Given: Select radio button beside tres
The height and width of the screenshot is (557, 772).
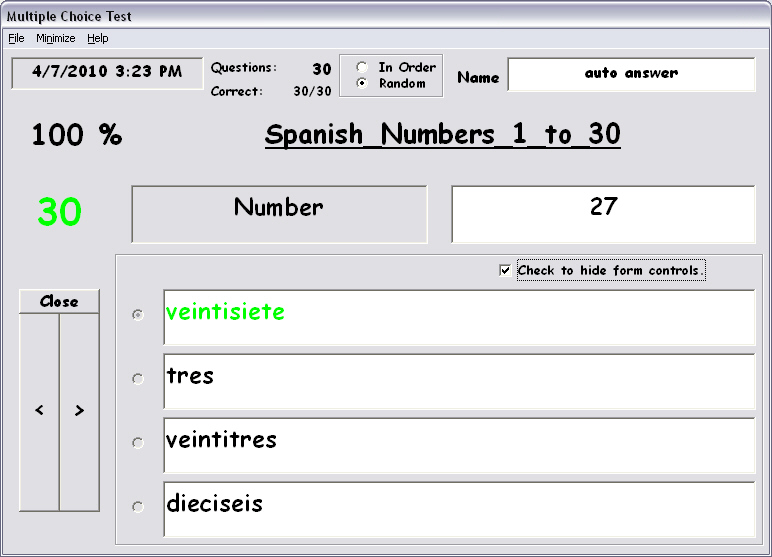Looking at the screenshot, I should coord(138,378).
